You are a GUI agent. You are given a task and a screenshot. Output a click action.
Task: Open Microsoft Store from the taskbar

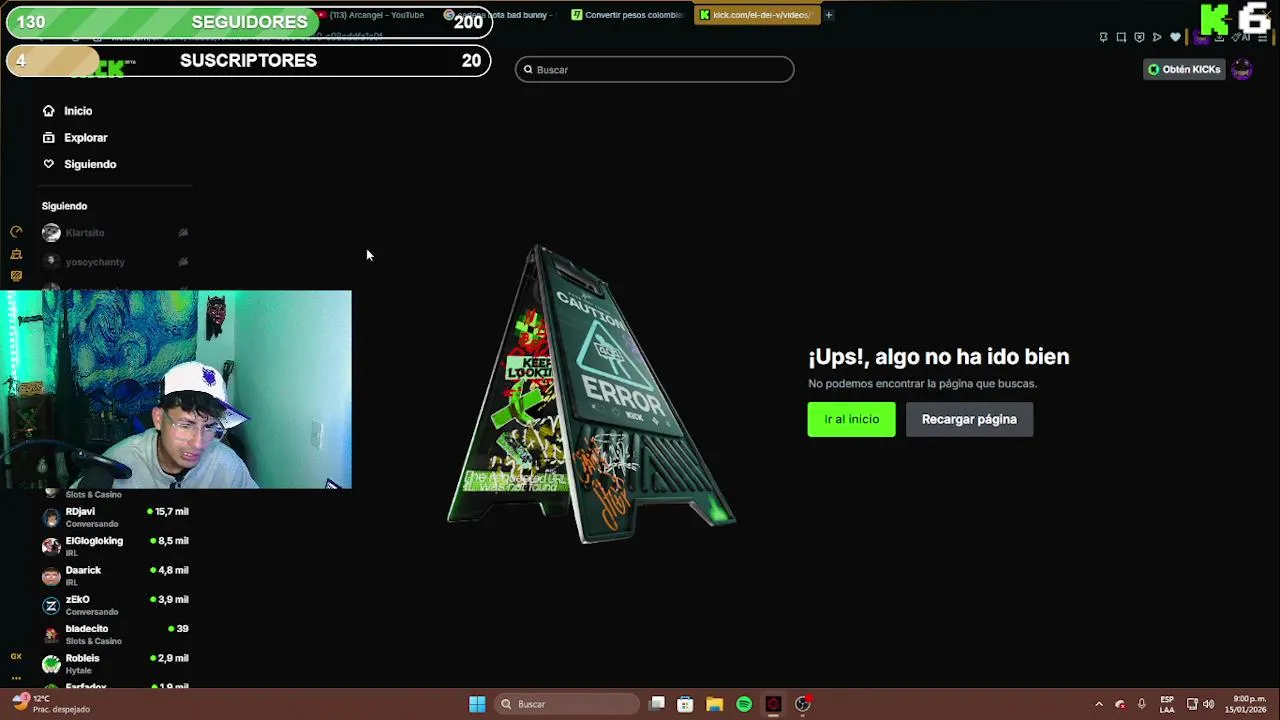pos(685,704)
